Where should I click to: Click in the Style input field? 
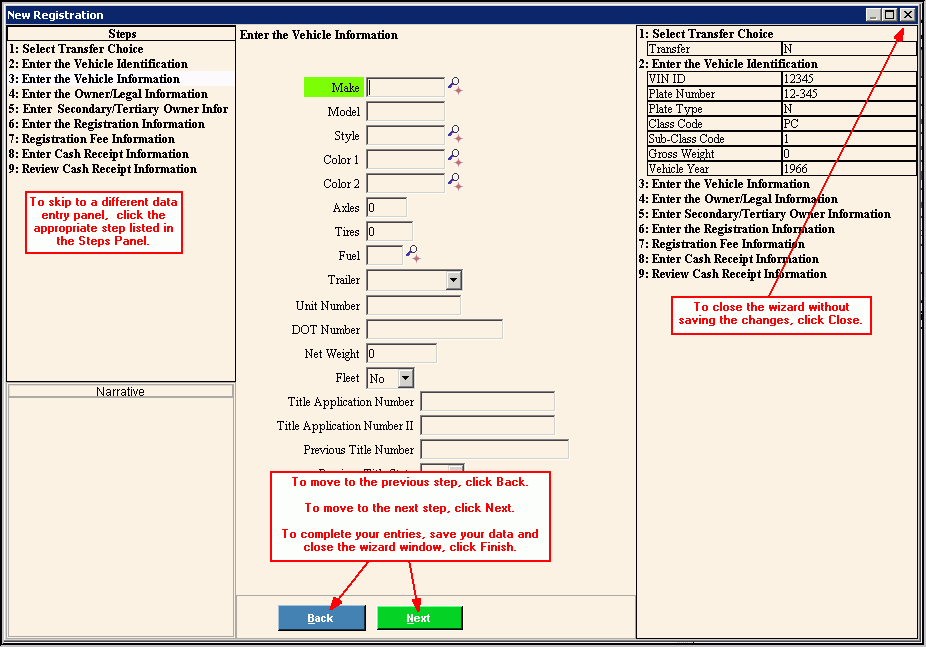(x=405, y=135)
